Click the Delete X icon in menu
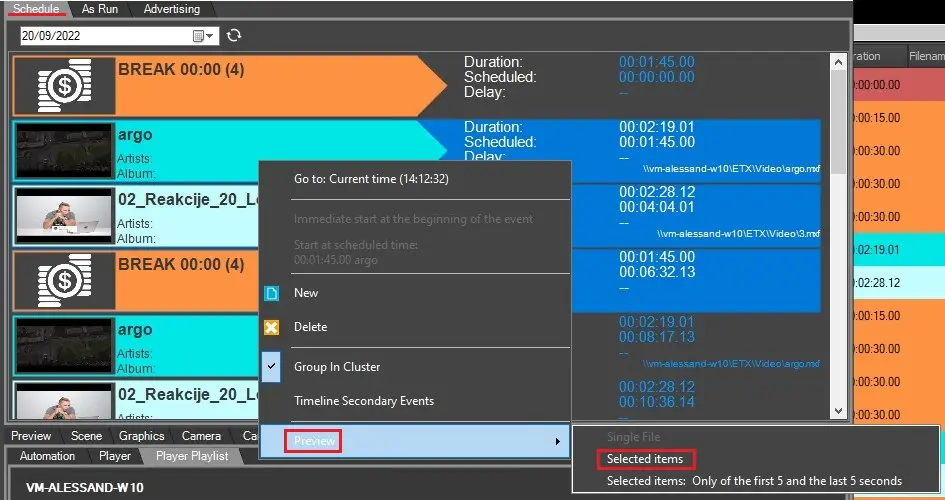Viewport: 945px width, 500px height. point(271,327)
